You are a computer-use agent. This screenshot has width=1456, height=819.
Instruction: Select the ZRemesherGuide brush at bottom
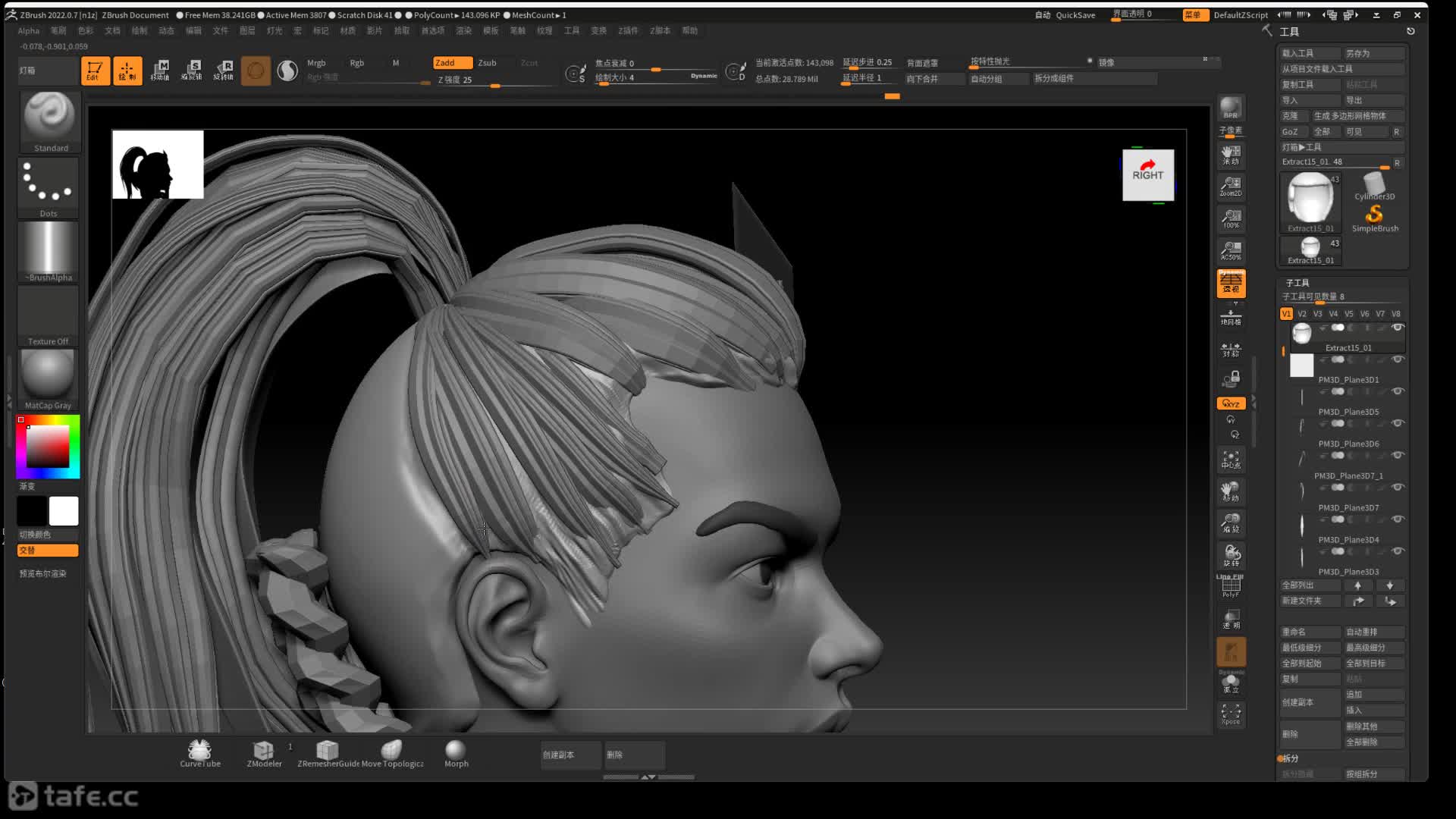328,753
